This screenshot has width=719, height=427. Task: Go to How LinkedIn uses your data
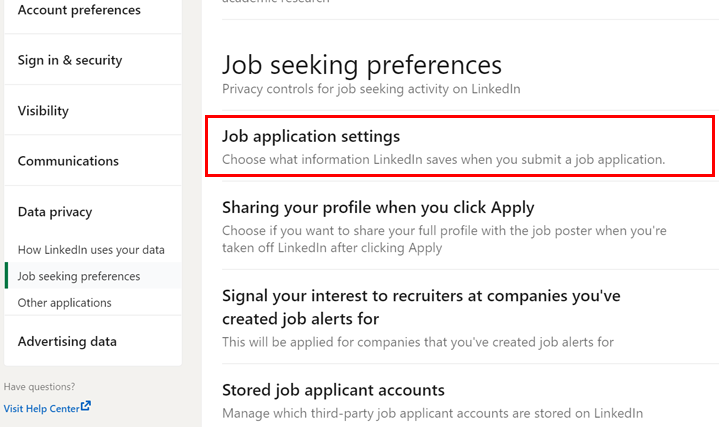(91, 250)
